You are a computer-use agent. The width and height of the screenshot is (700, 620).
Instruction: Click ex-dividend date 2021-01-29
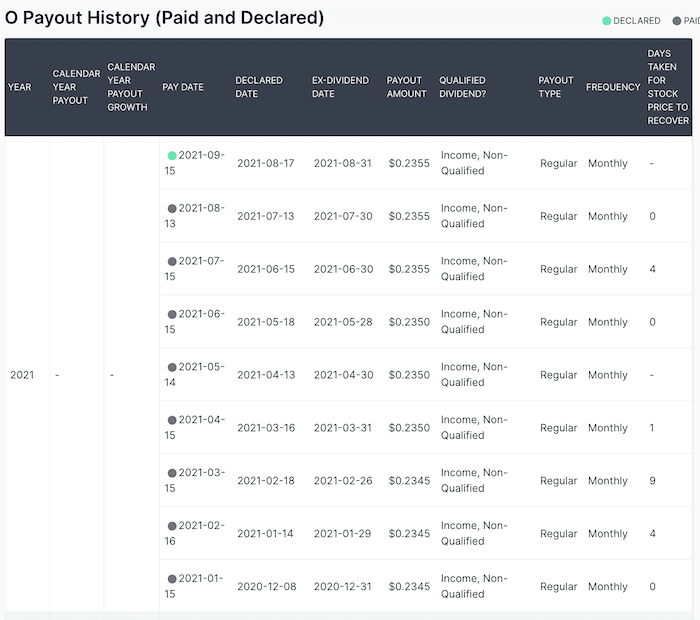[x=342, y=533]
